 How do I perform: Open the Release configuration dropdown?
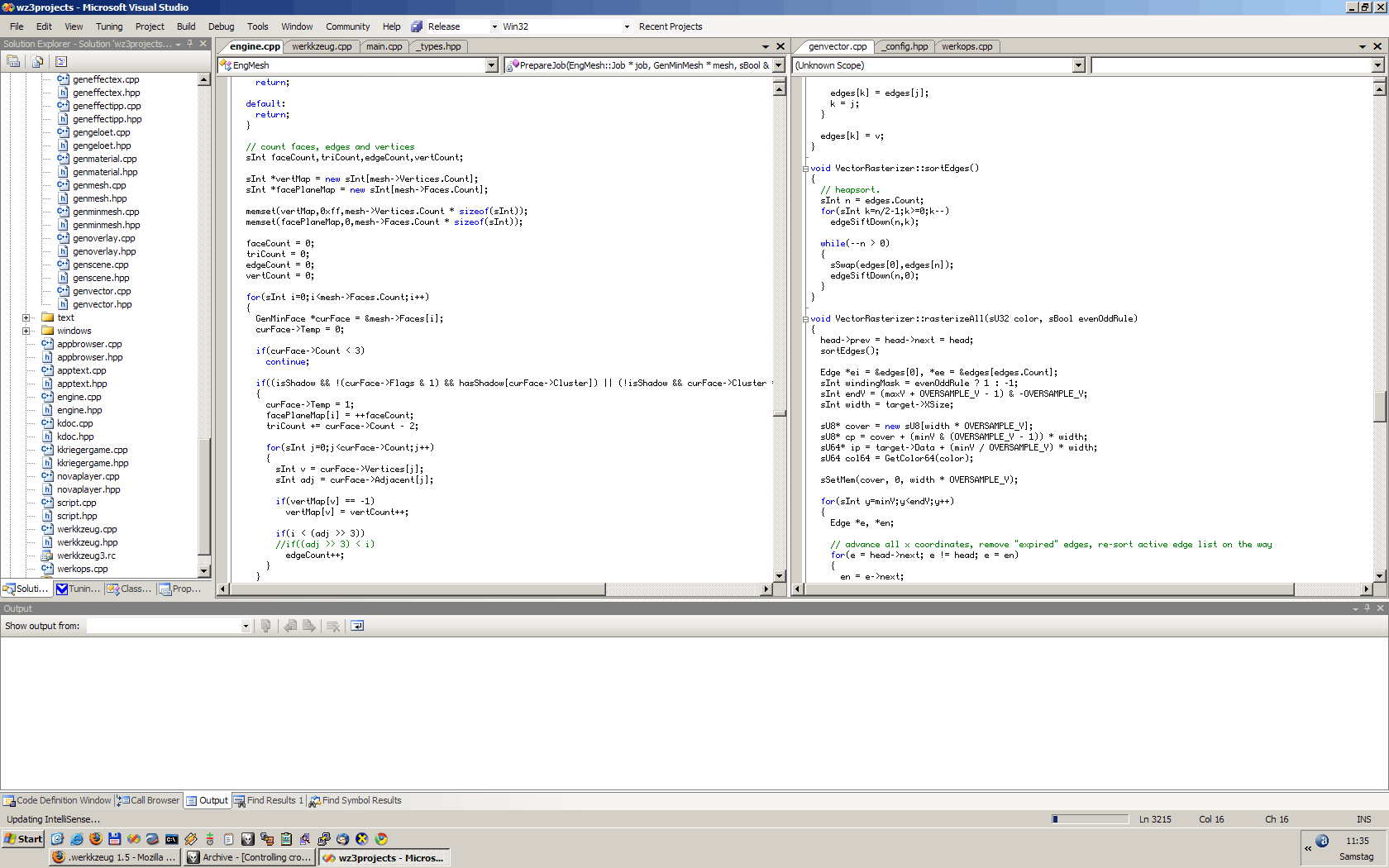pyautogui.click(x=494, y=26)
